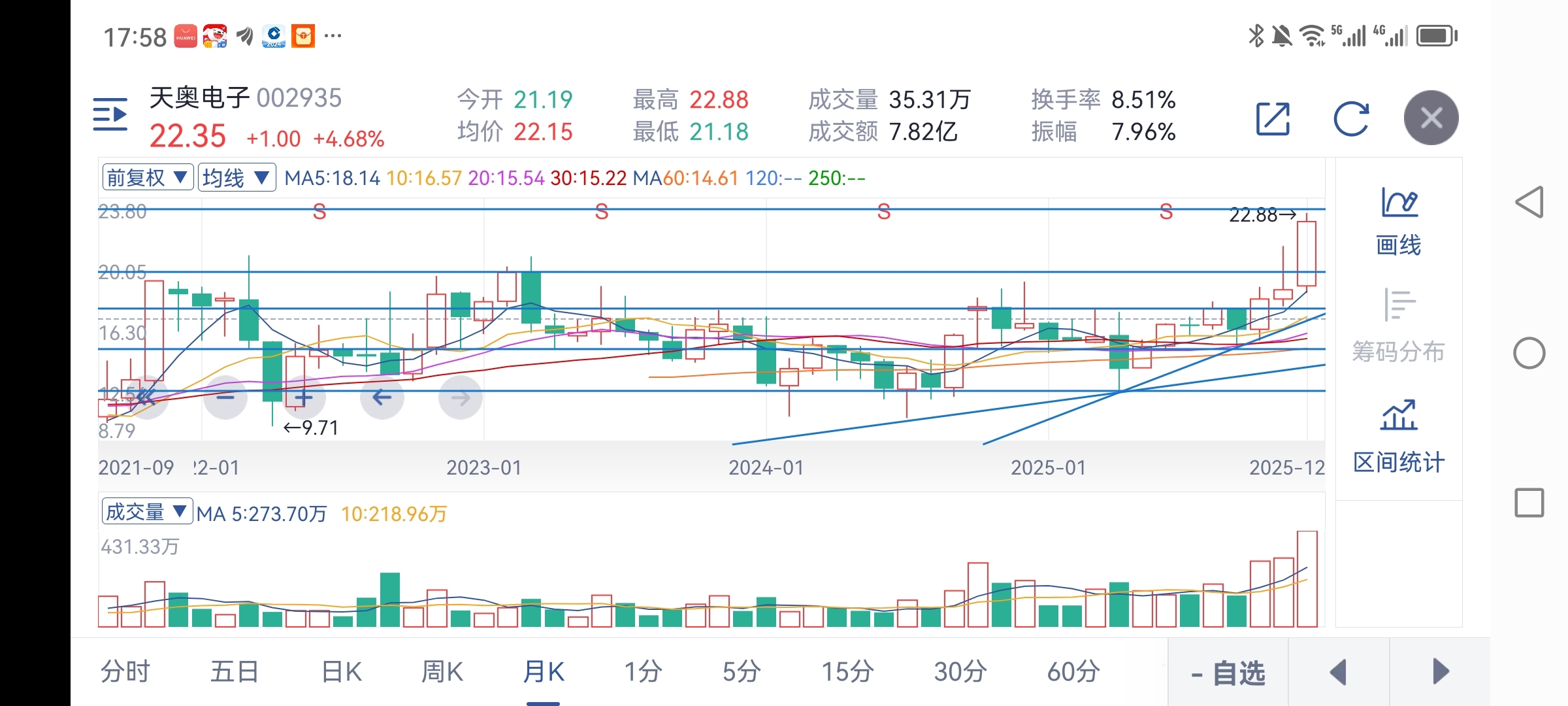1568x706 pixels.
Task: Zoom in chart with plus button
Action: (x=304, y=397)
